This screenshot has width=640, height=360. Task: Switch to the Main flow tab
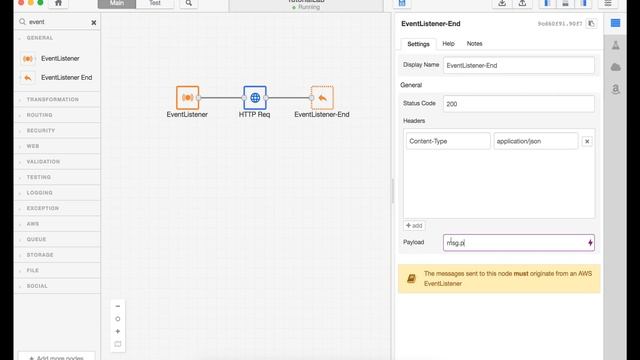117,3
